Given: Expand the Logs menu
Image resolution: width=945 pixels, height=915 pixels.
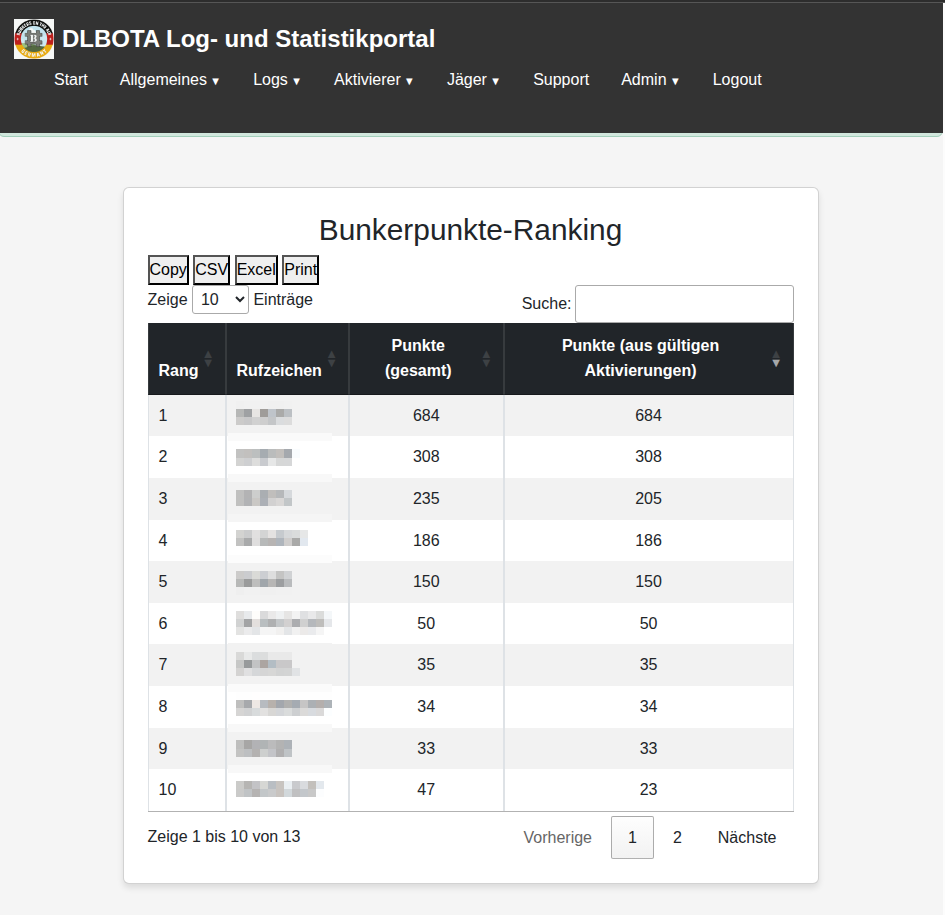Looking at the screenshot, I should coord(276,80).
